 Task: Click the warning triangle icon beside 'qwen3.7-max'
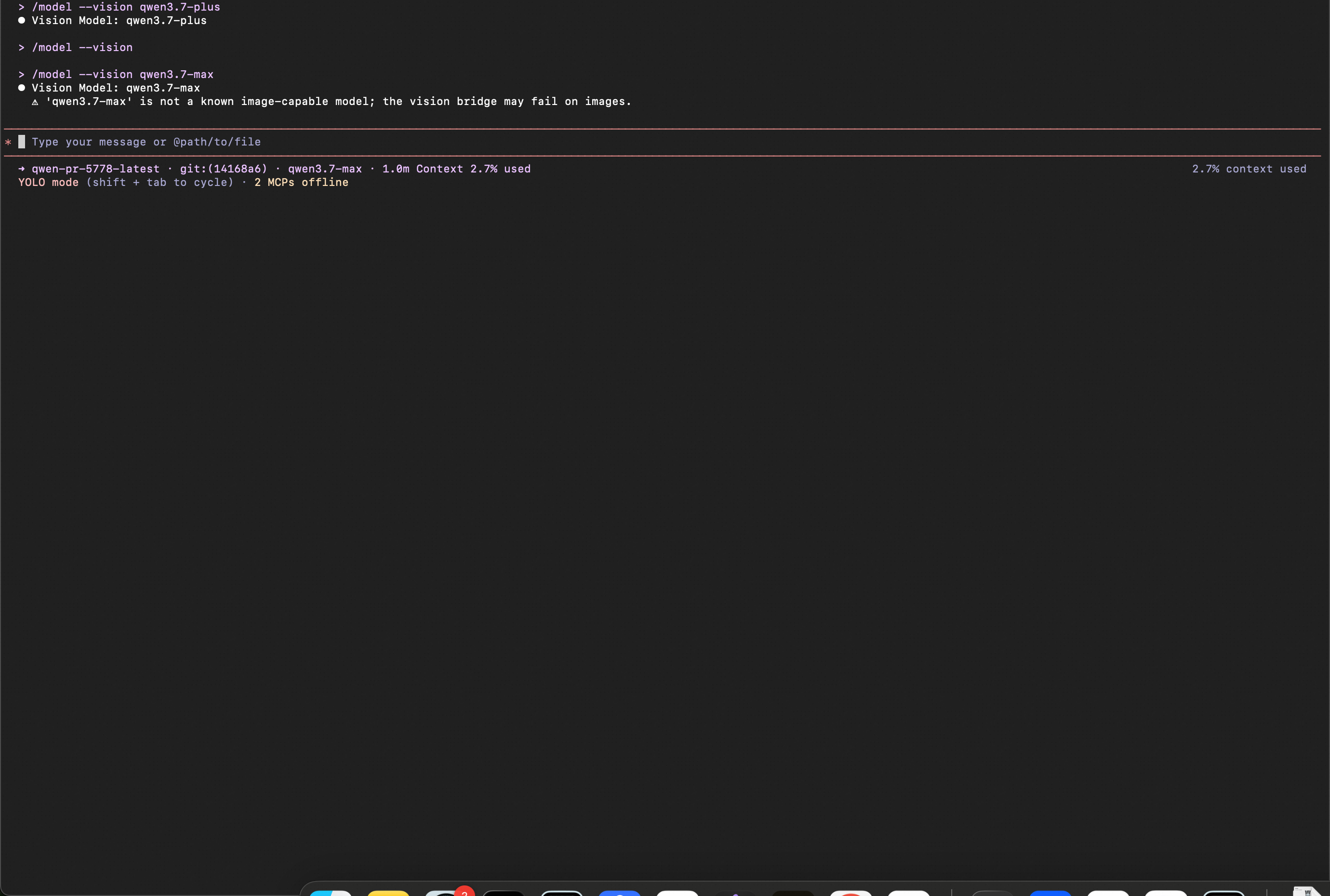35,102
